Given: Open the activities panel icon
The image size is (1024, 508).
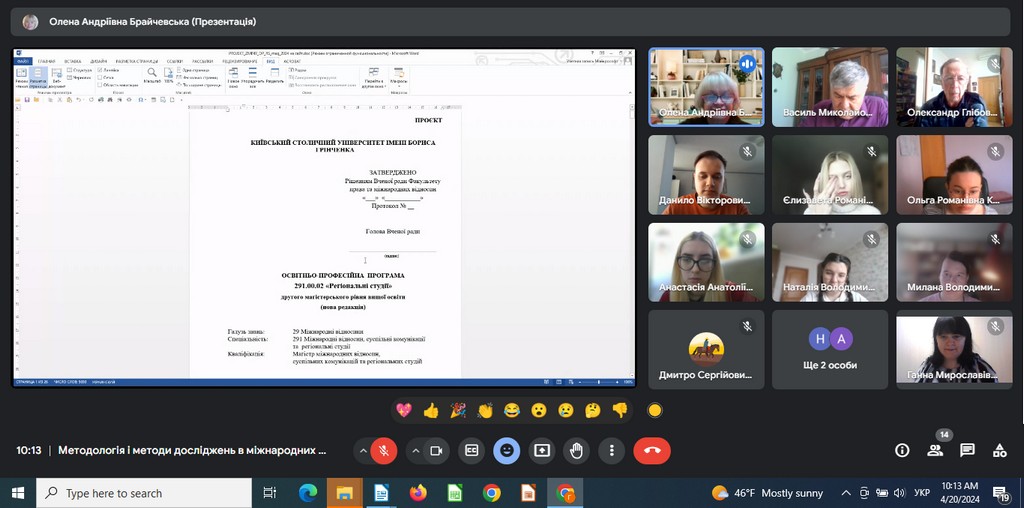Looking at the screenshot, I should 1000,451.
